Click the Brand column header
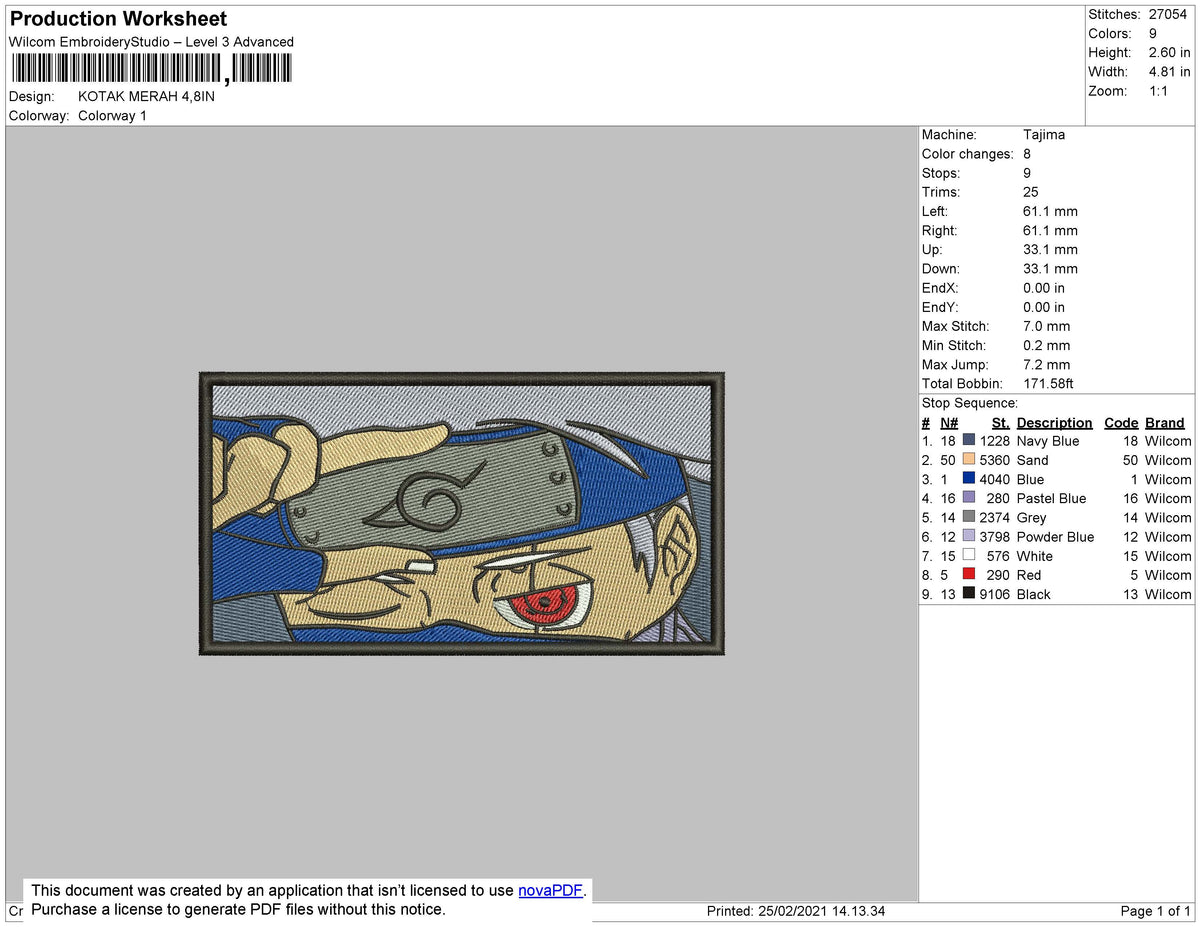Screen dimensions: 1200x927 1164,422
